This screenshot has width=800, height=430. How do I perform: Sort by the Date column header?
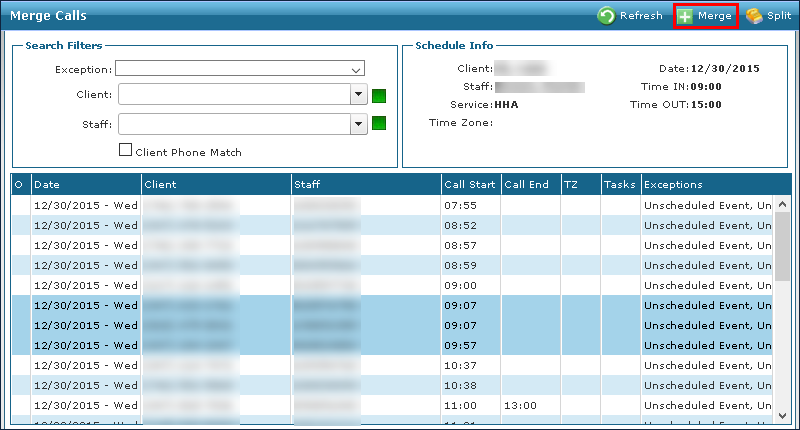click(85, 185)
